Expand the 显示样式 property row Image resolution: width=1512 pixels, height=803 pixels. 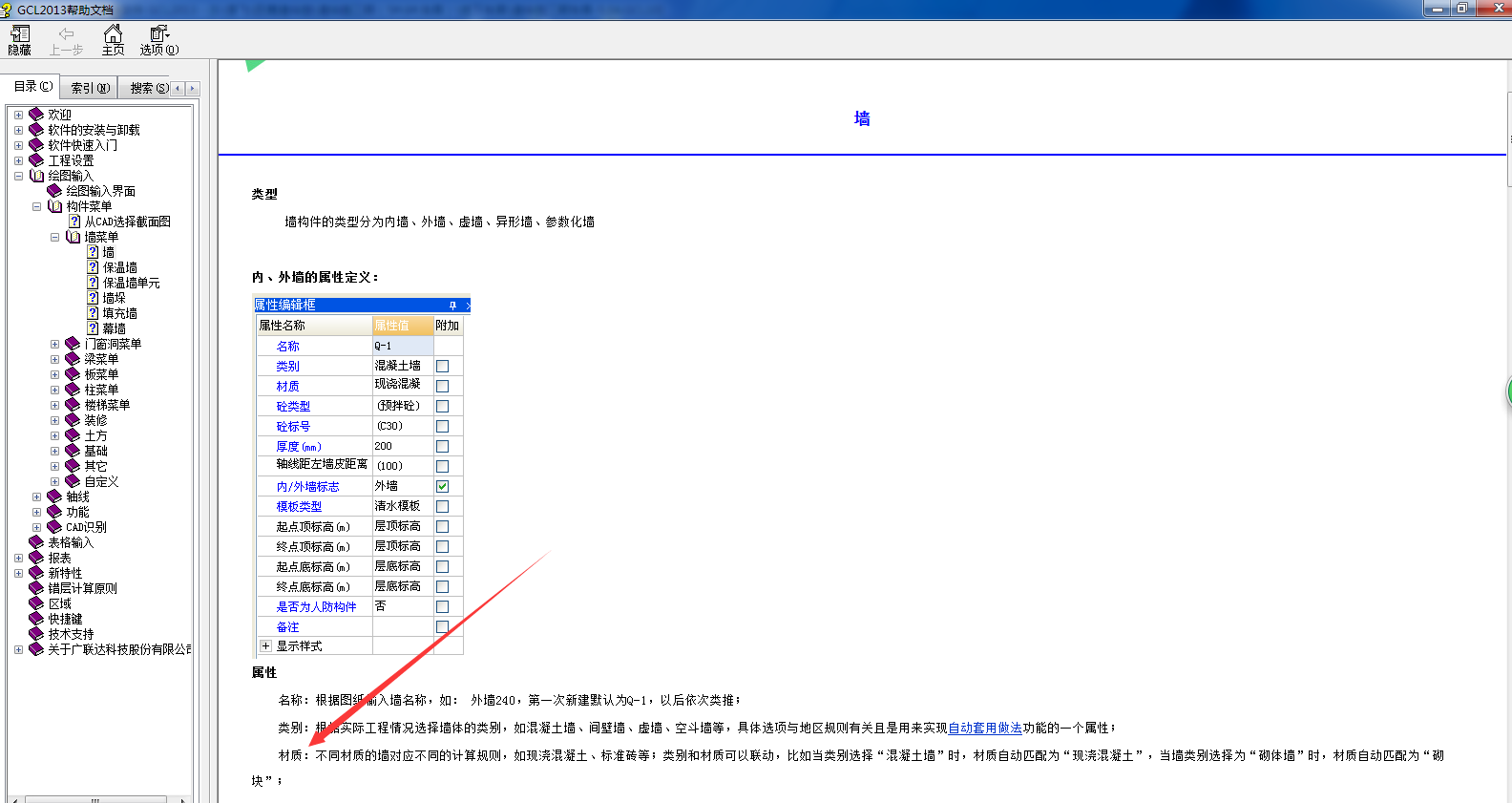265,646
